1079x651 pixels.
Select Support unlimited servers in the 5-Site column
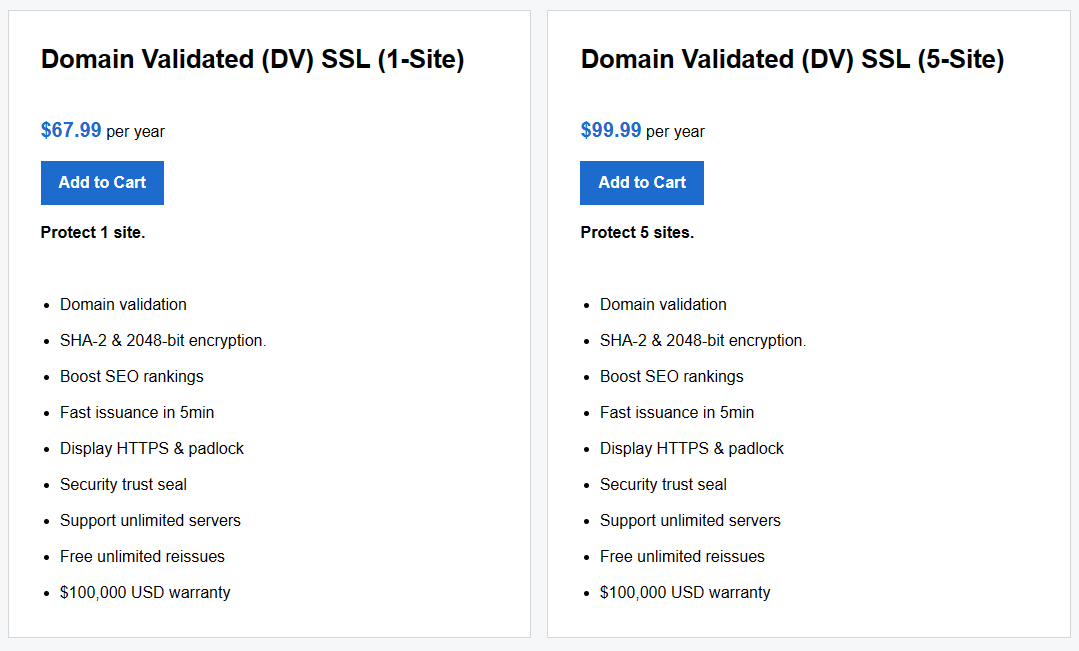coord(689,520)
